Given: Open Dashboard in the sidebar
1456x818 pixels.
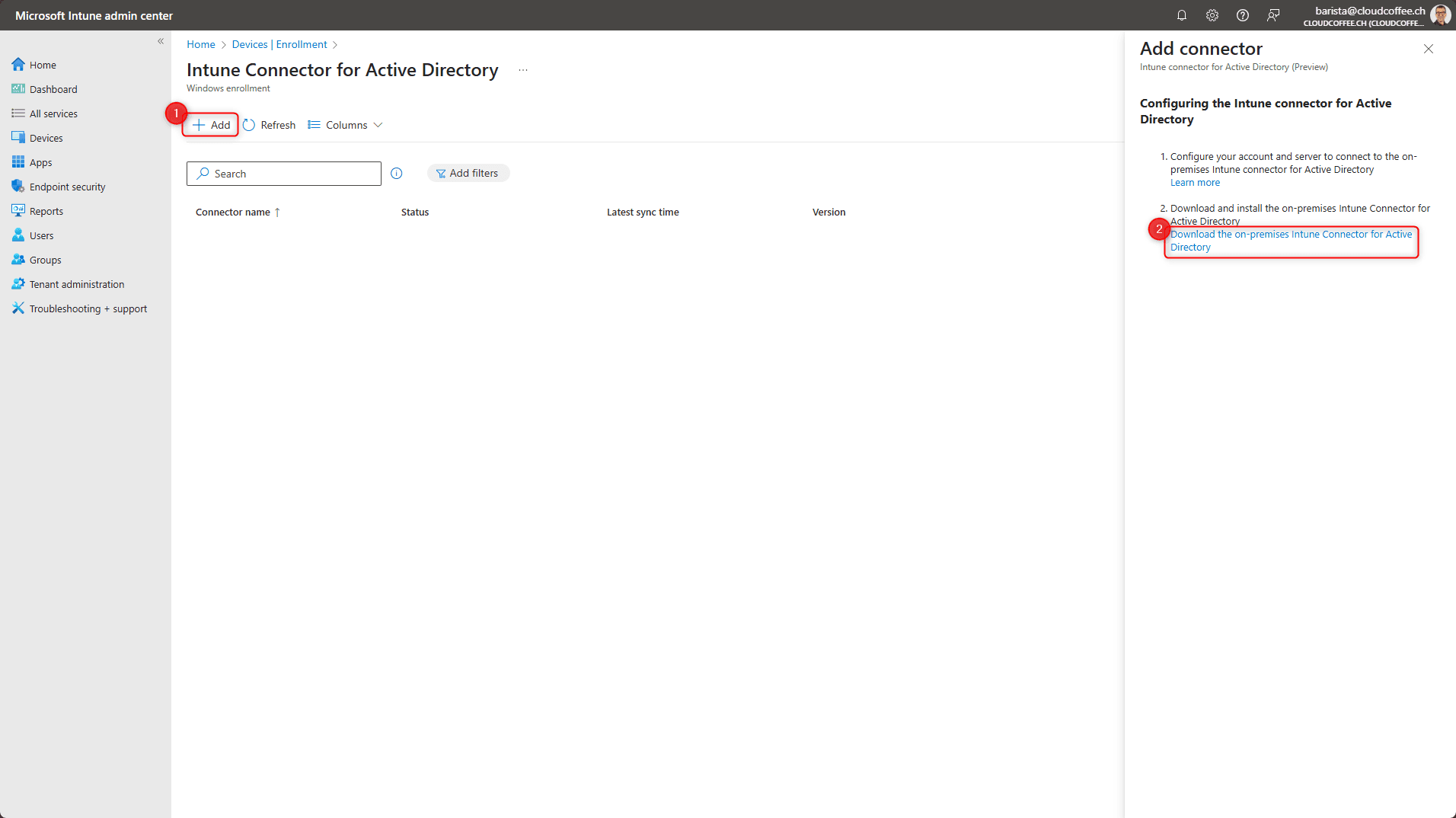Looking at the screenshot, I should coord(53,89).
